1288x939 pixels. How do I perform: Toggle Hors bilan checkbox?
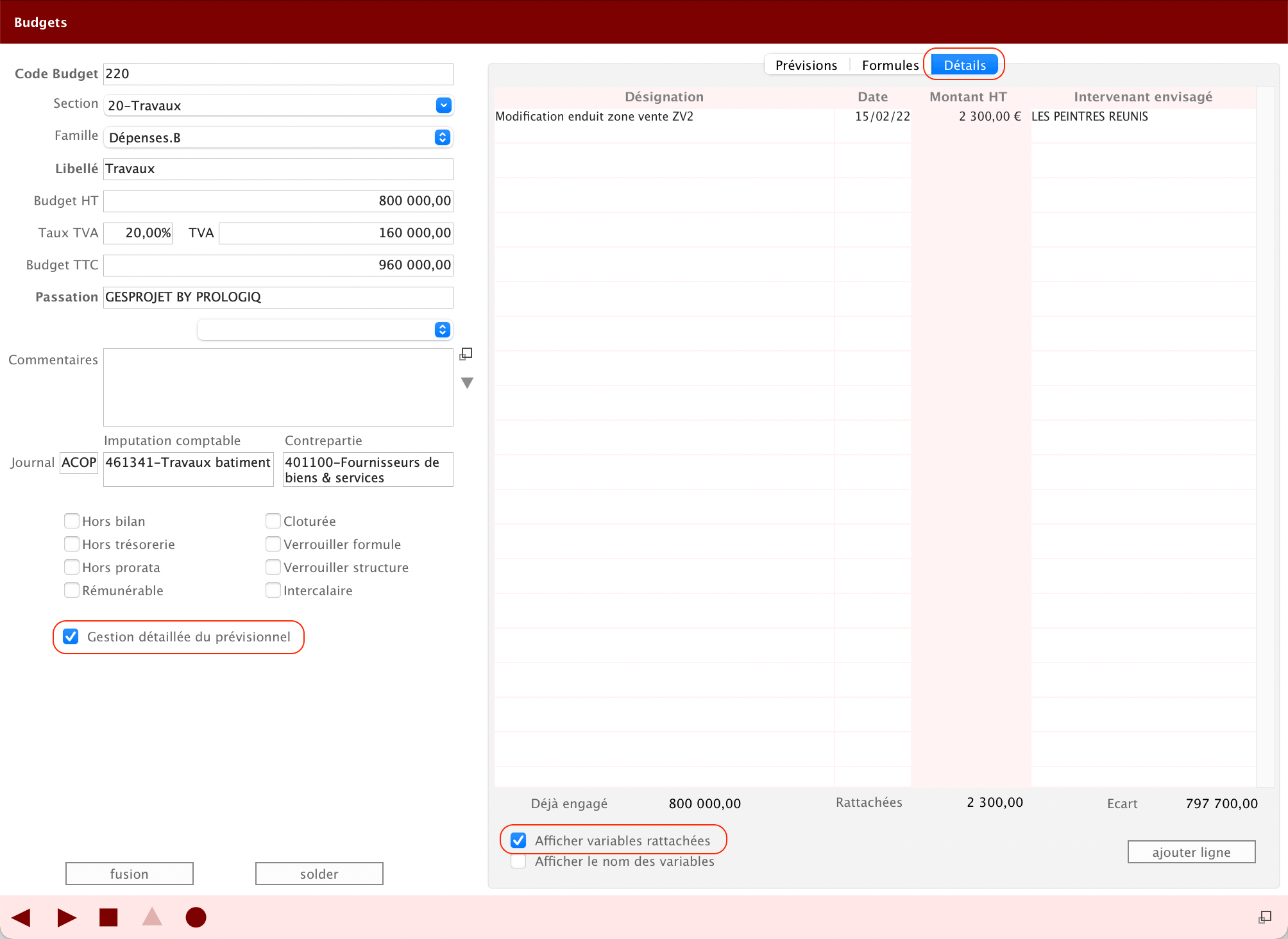pos(72,521)
